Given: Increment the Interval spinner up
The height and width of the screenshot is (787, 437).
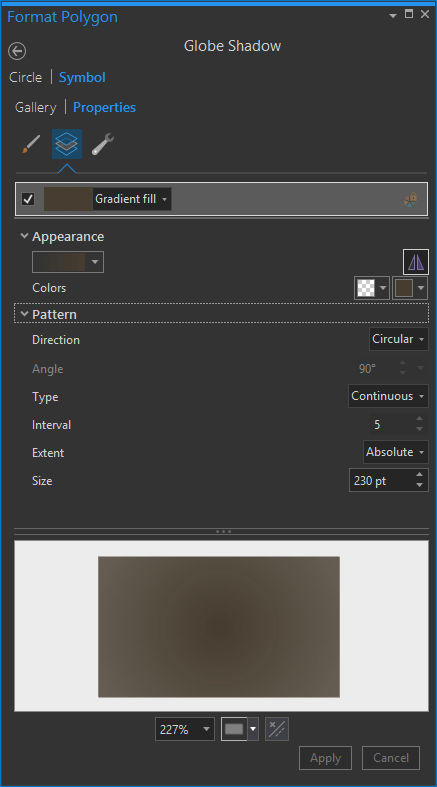Looking at the screenshot, I should (x=419, y=419).
